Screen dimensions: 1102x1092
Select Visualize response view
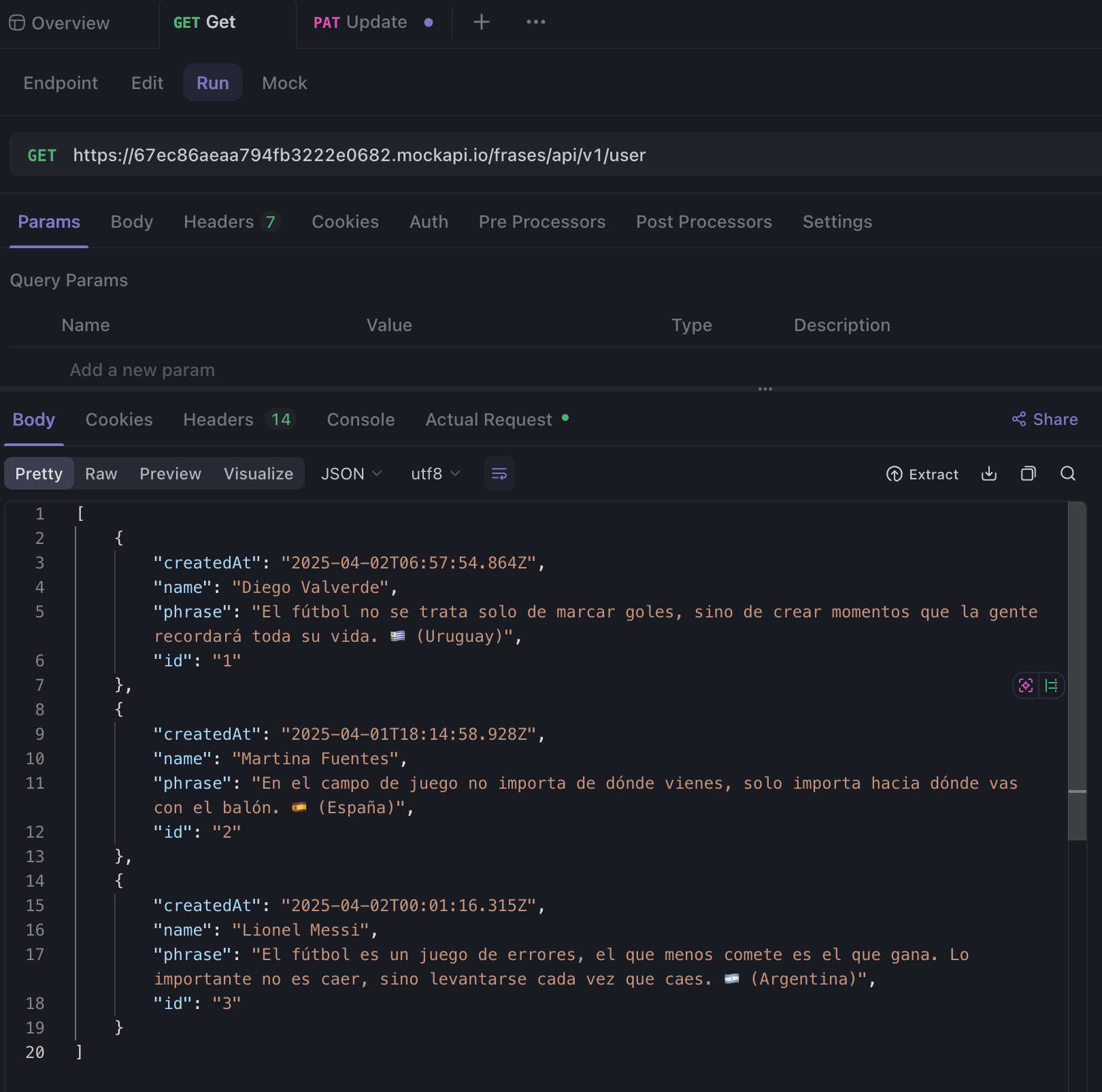pyautogui.click(x=258, y=473)
